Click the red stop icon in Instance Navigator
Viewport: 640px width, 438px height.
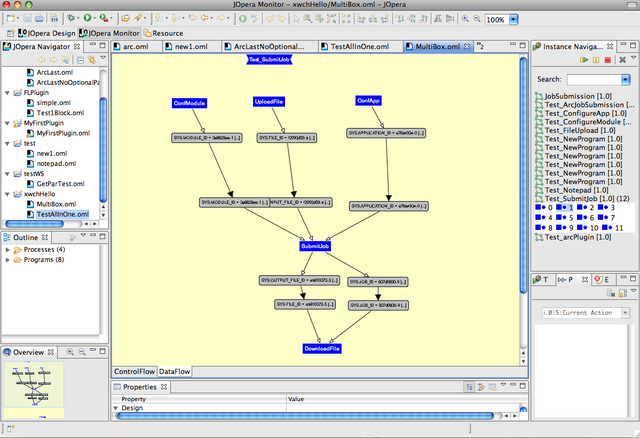[607, 60]
